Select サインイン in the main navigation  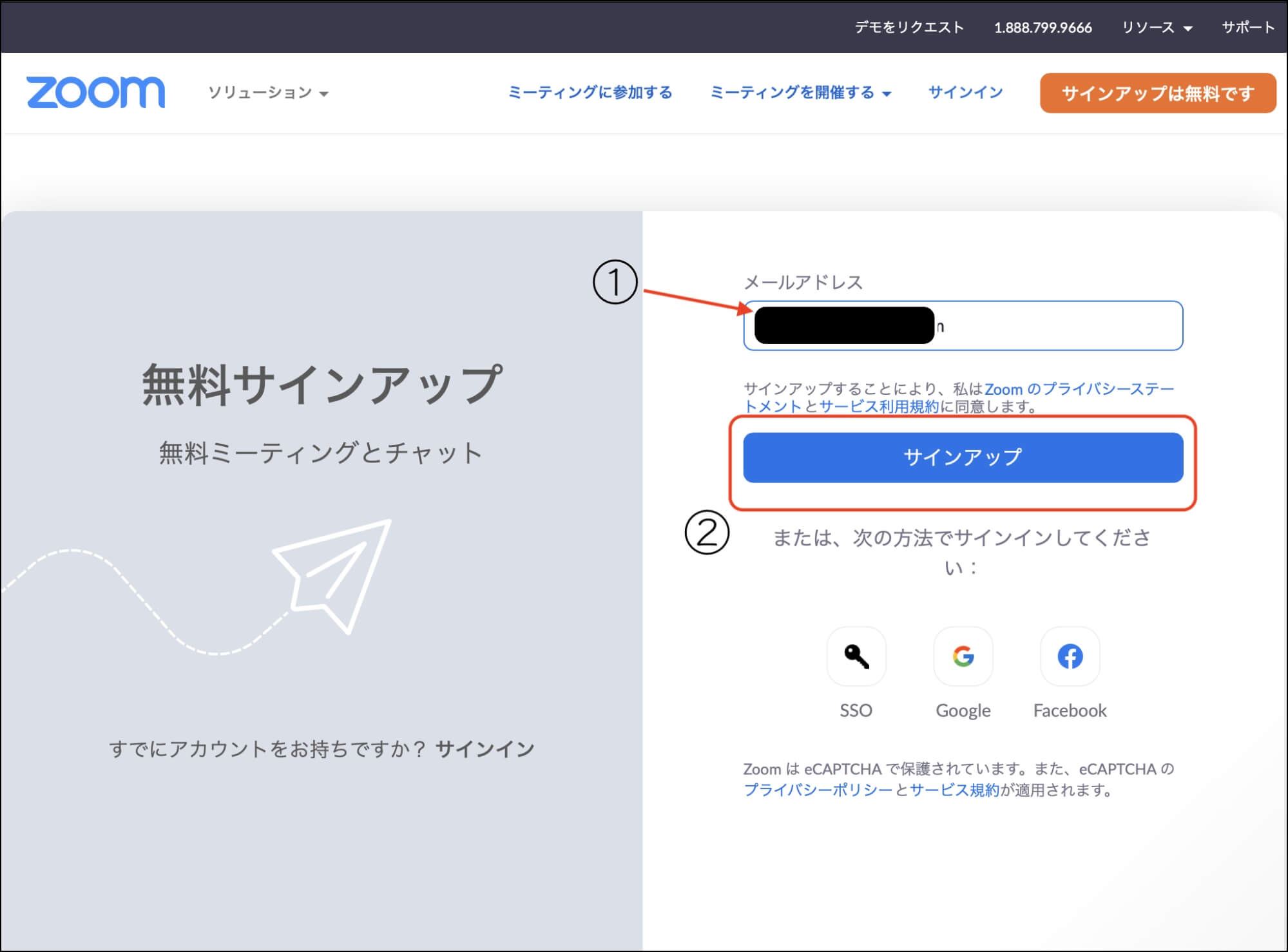tap(964, 92)
